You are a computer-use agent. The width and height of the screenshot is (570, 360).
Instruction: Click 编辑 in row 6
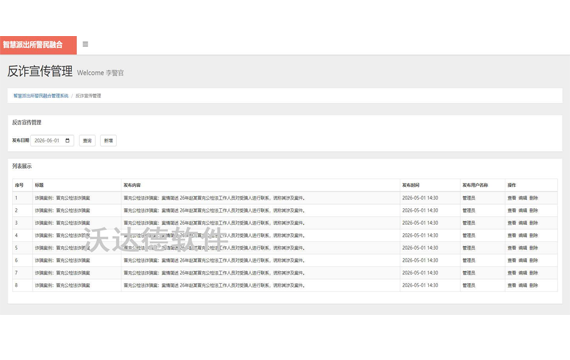tap(523, 260)
